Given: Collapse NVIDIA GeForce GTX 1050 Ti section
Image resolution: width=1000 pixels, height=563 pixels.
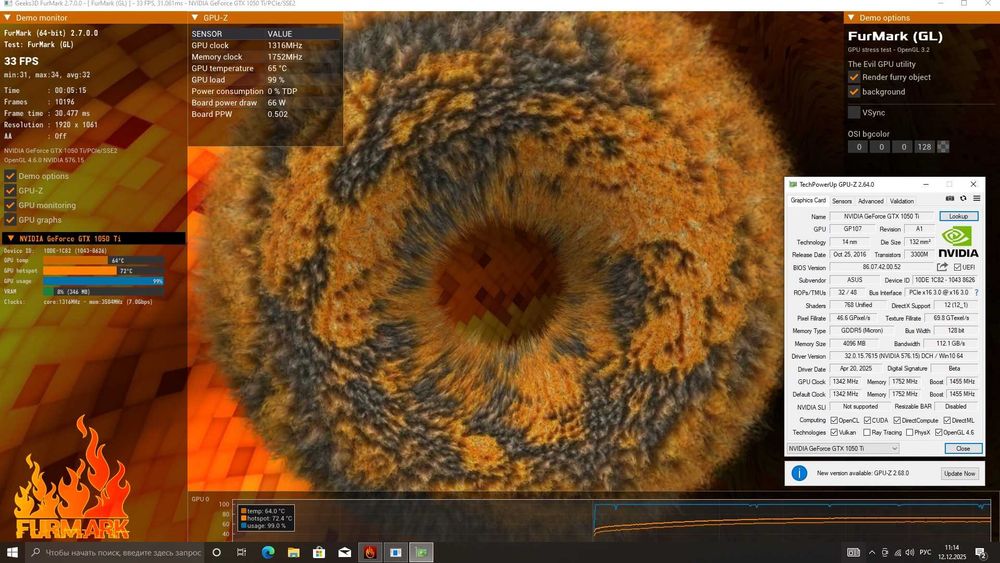Looking at the screenshot, I should 10,238.
